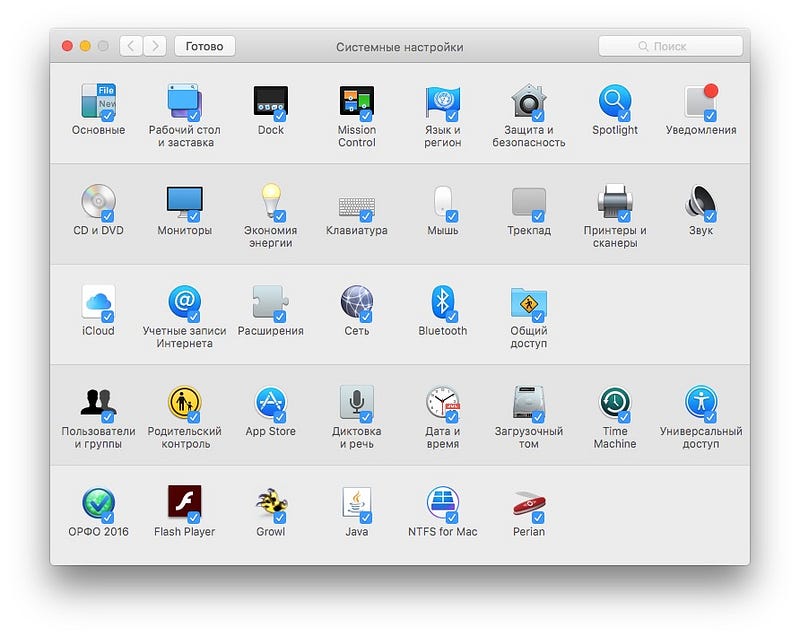The height and width of the screenshot is (637, 800).
Task: Open Диктовка и речь microphone icon
Action: point(357,403)
